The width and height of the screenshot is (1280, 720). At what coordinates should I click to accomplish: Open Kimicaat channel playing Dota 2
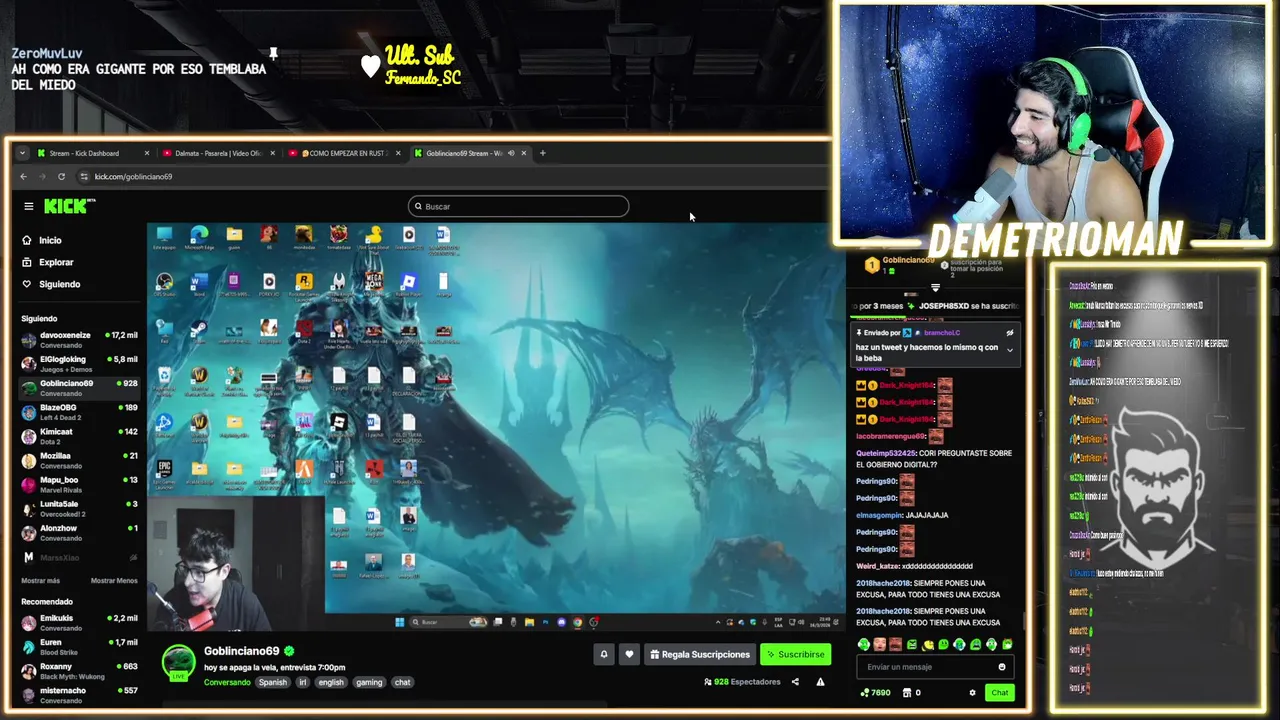[80, 436]
